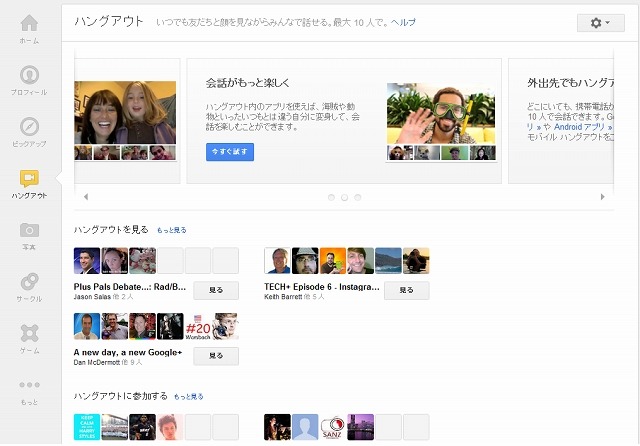
Task: Click Dan McDermott name link
Action: click(97, 362)
